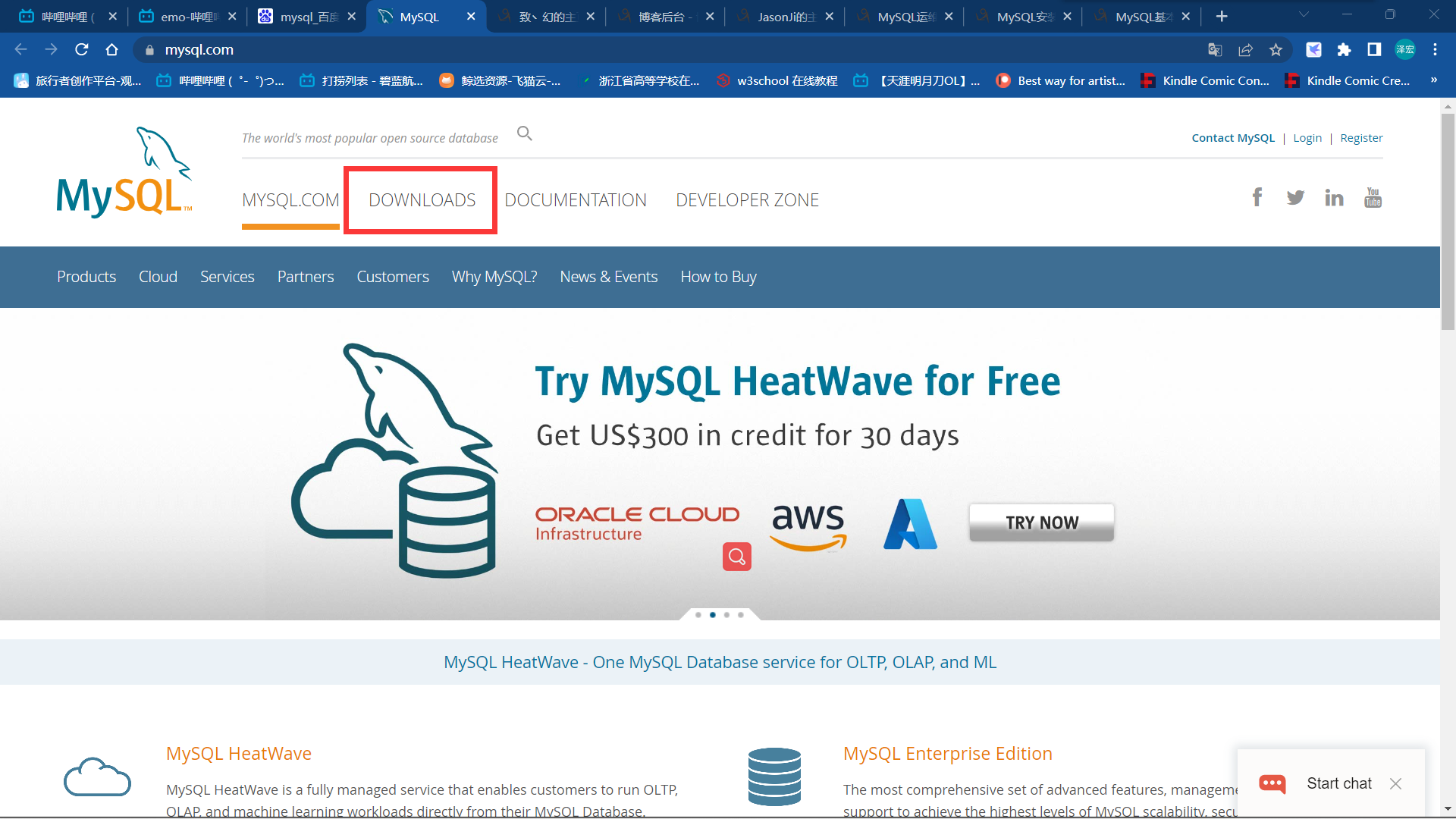Open the Partners menu
The height and width of the screenshot is (819, 1456).
pos(306,277)
